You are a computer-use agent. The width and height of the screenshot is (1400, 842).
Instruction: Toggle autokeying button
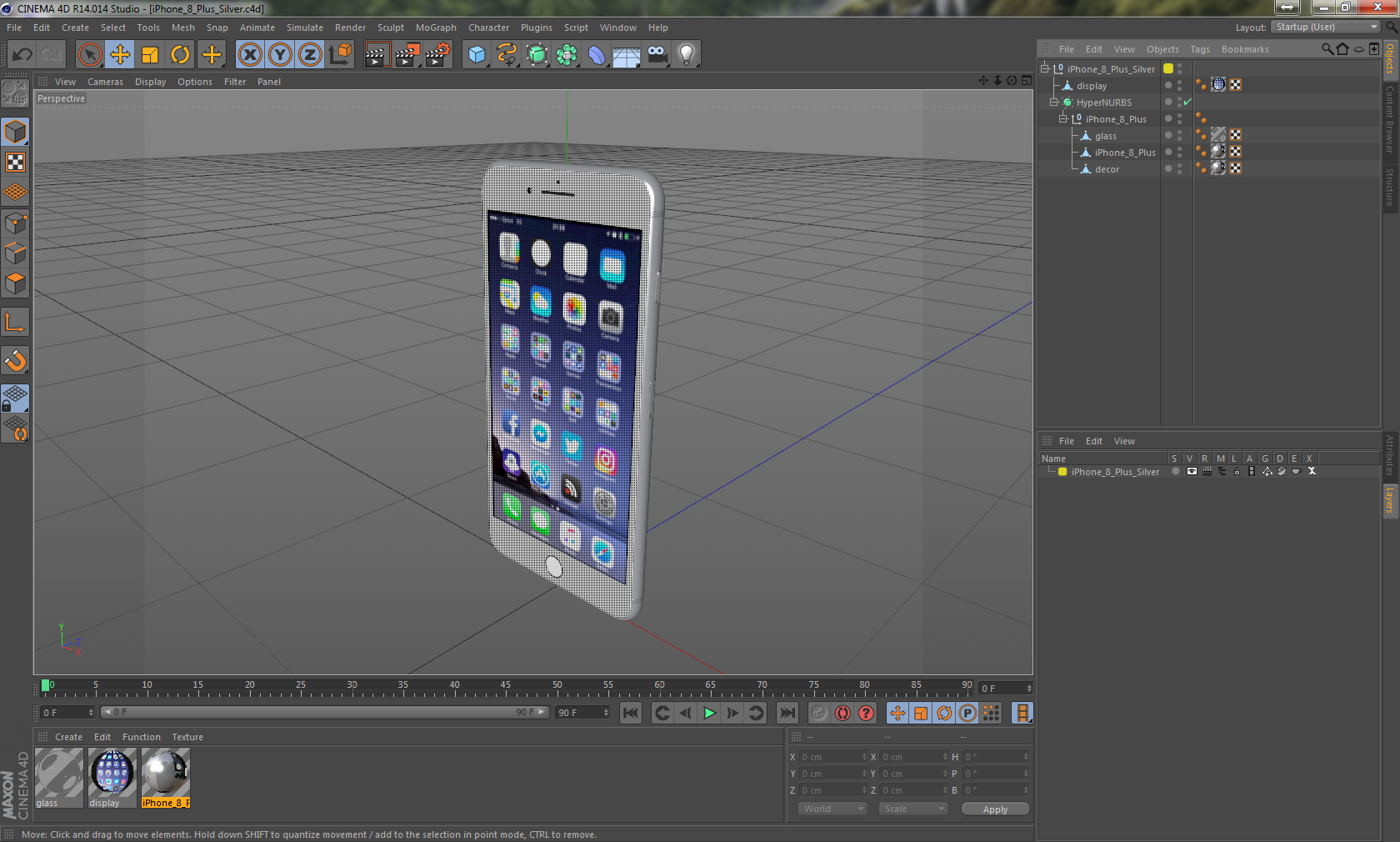coord(842,713)
